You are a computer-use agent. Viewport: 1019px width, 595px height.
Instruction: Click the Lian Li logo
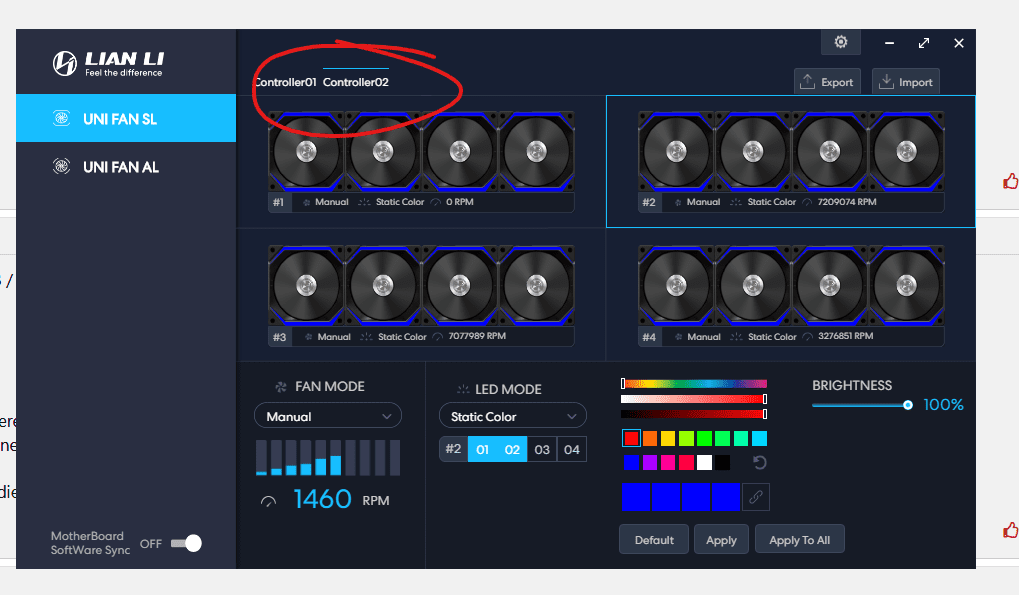pos(108,64)
